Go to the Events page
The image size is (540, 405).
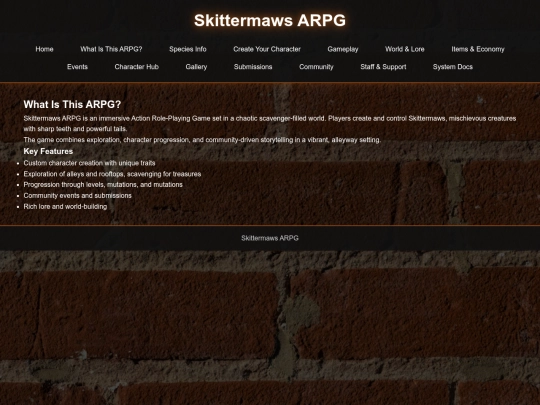click(x=77, y=67)
